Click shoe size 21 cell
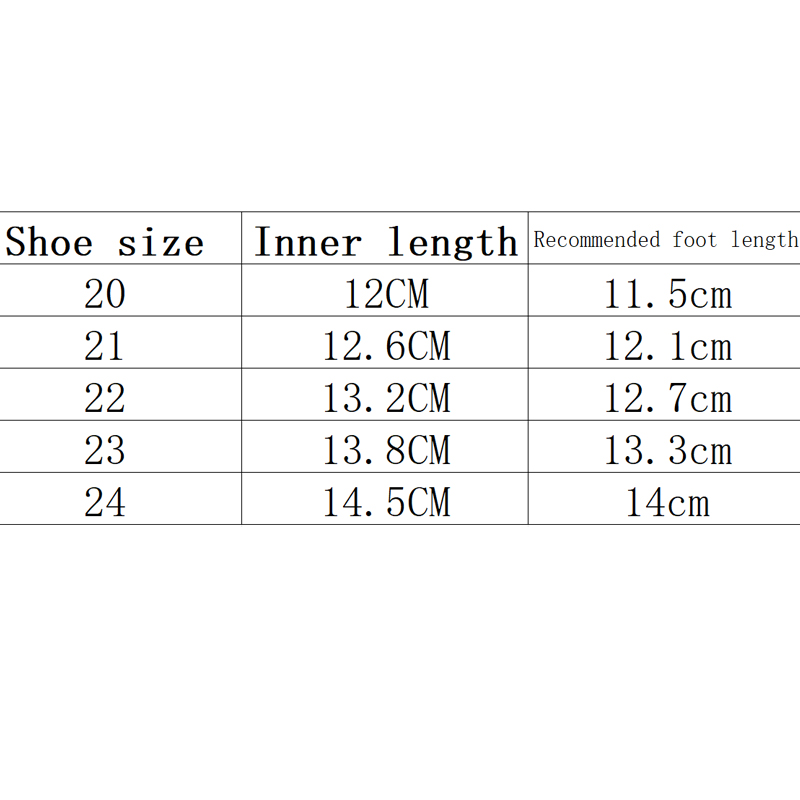800x800 pixels. [105, 346]
